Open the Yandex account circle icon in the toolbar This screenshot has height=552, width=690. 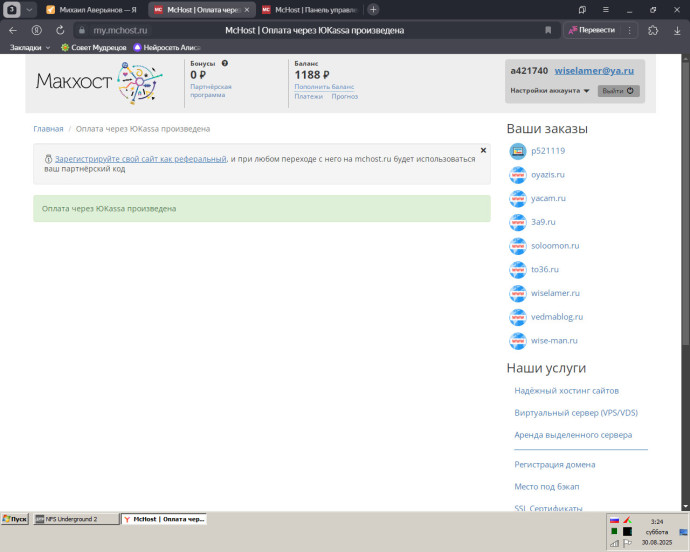(37, 30)
